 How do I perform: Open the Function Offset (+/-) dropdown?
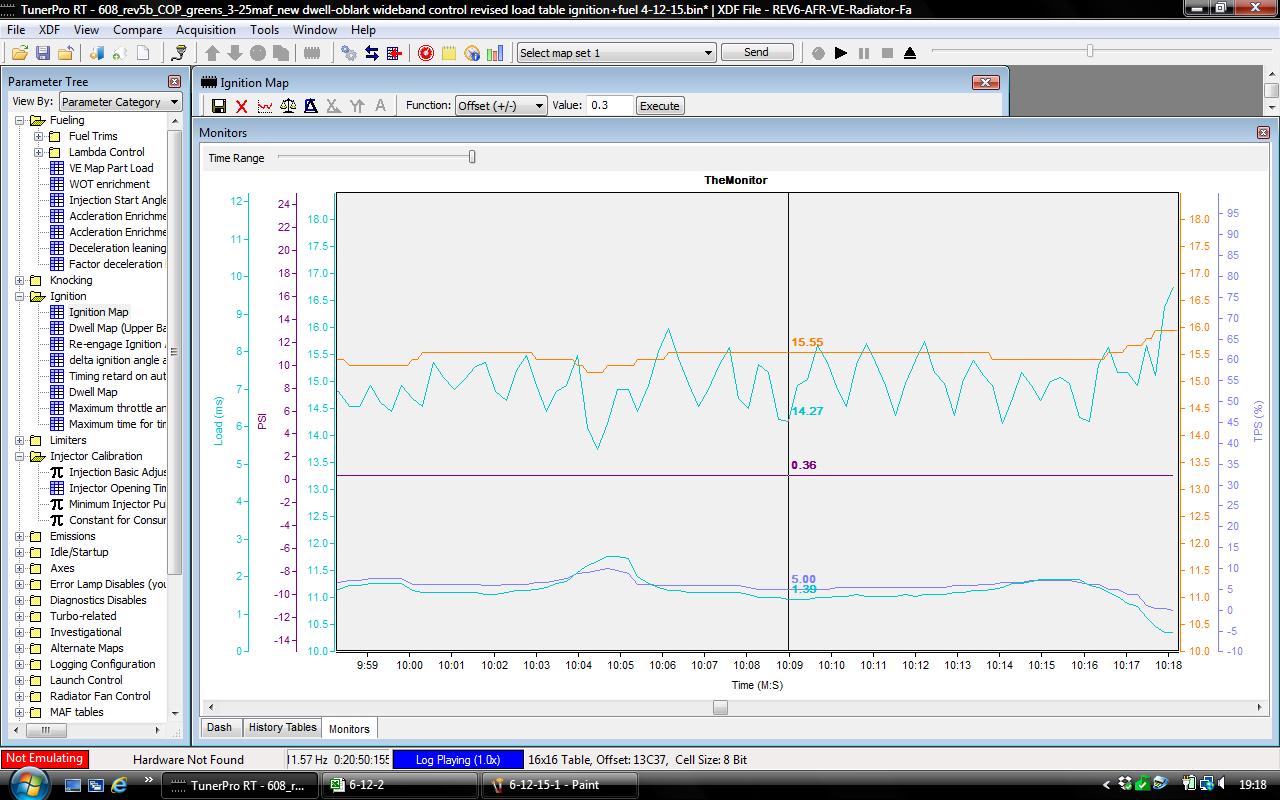tap(501, 105)
